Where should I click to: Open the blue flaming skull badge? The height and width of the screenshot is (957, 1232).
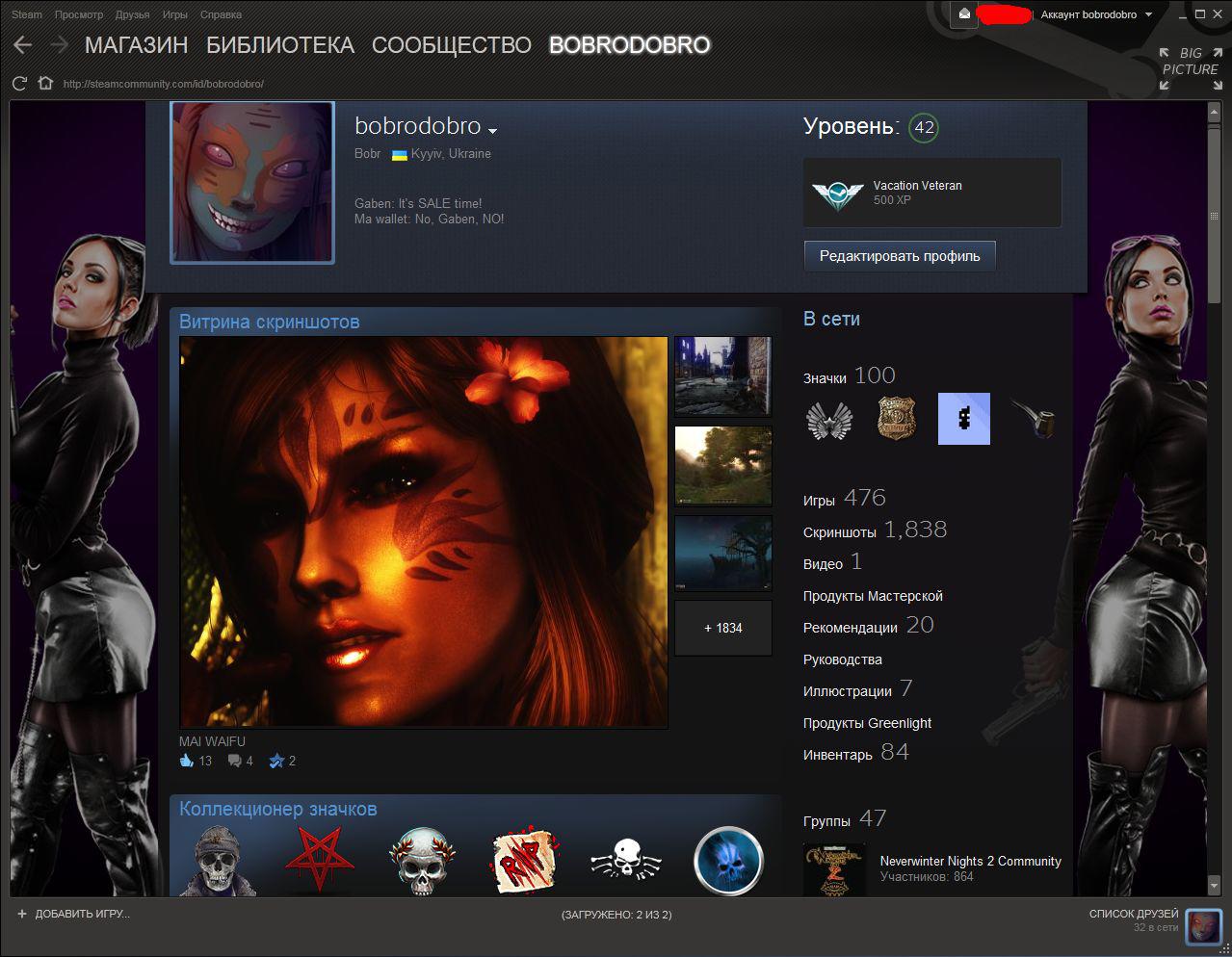coord(728,860)
